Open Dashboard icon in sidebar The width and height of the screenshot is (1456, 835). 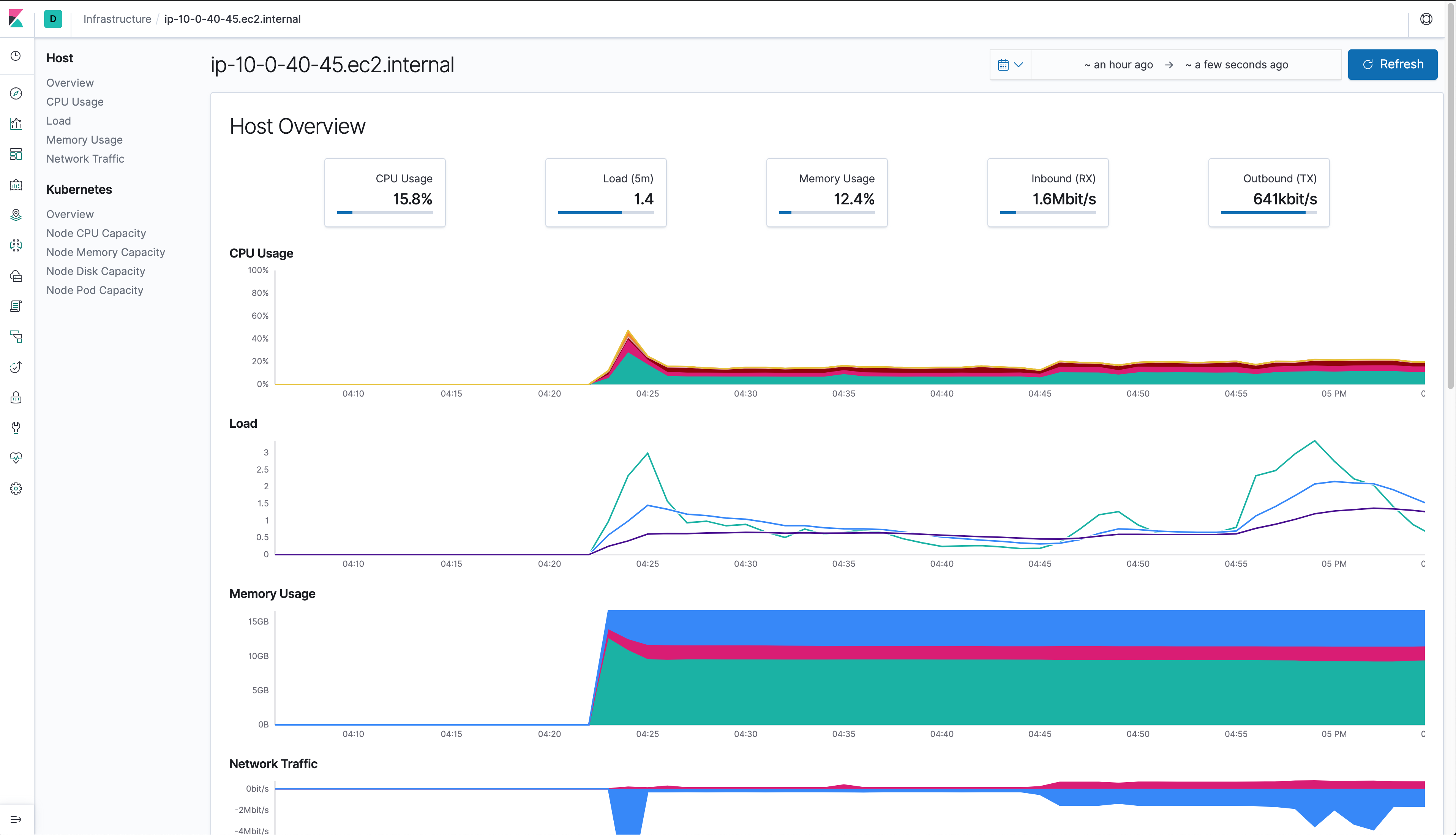click(16, 154)
